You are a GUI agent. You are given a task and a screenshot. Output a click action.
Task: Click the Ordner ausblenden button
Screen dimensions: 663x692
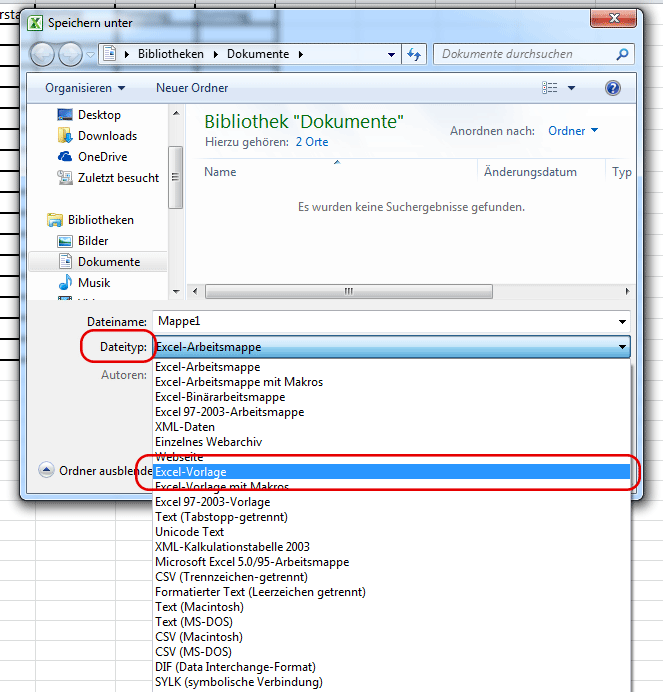pos(95,470)
